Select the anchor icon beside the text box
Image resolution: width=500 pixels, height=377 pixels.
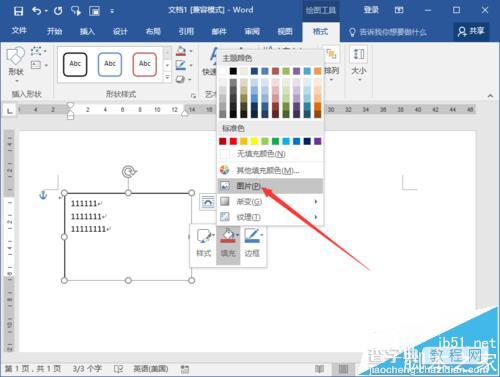point(43,195)
